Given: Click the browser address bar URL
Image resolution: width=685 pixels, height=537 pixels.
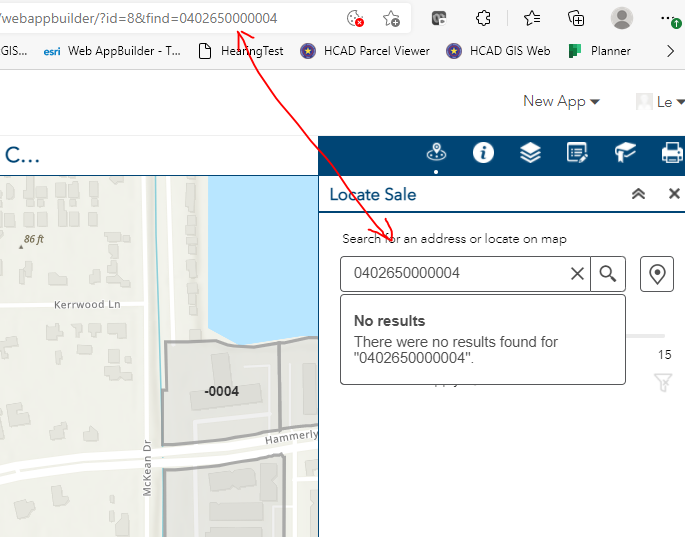Looking at the screenshot, I should click(139, 18).
